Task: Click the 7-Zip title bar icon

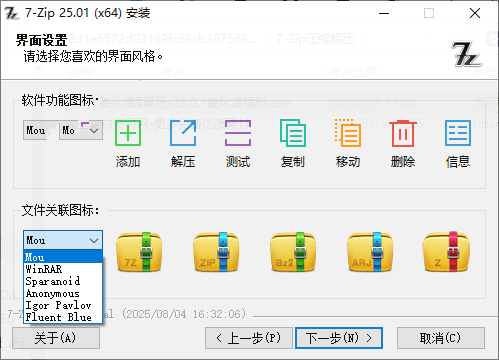Action: [11, 13]
